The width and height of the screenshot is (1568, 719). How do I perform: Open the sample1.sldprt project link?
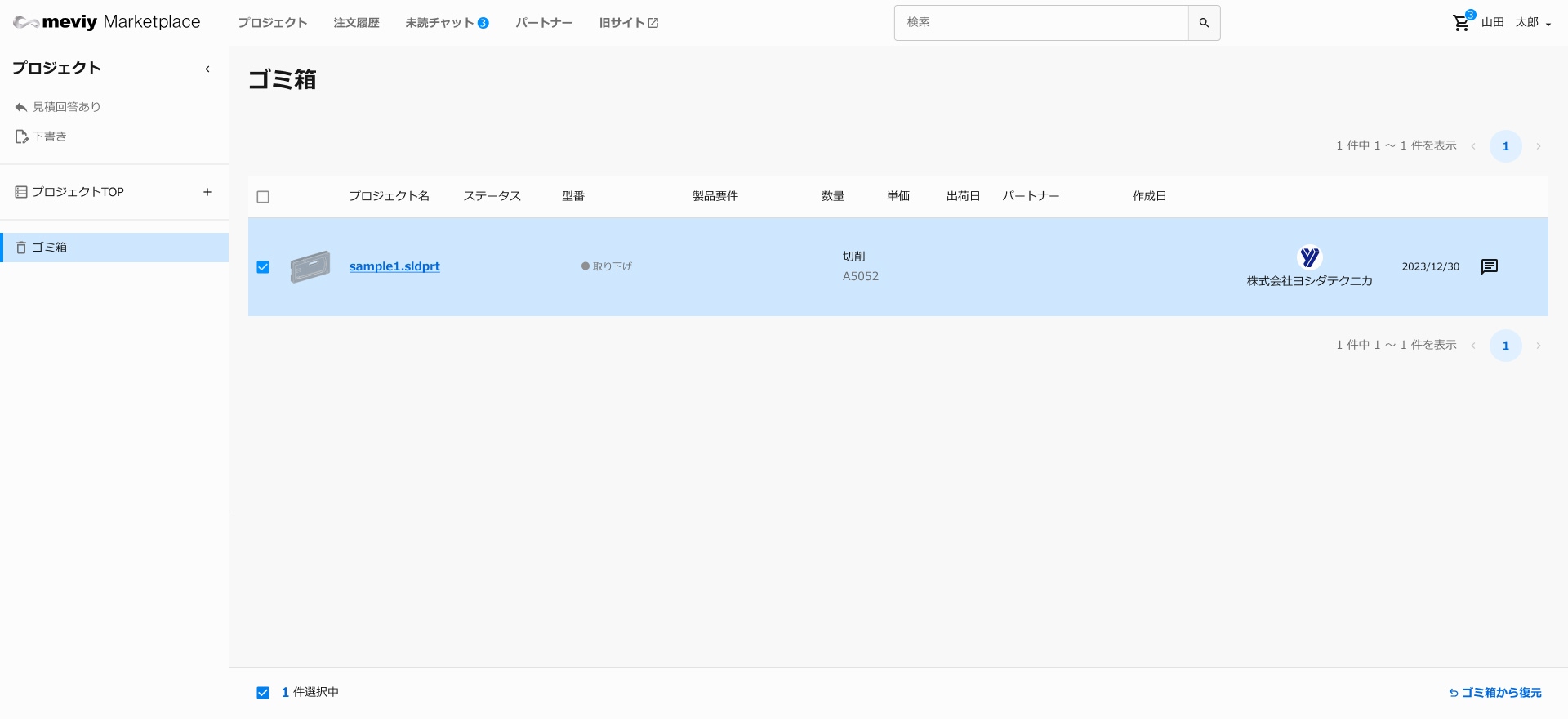pyautogui.click(x=394, y=266)
